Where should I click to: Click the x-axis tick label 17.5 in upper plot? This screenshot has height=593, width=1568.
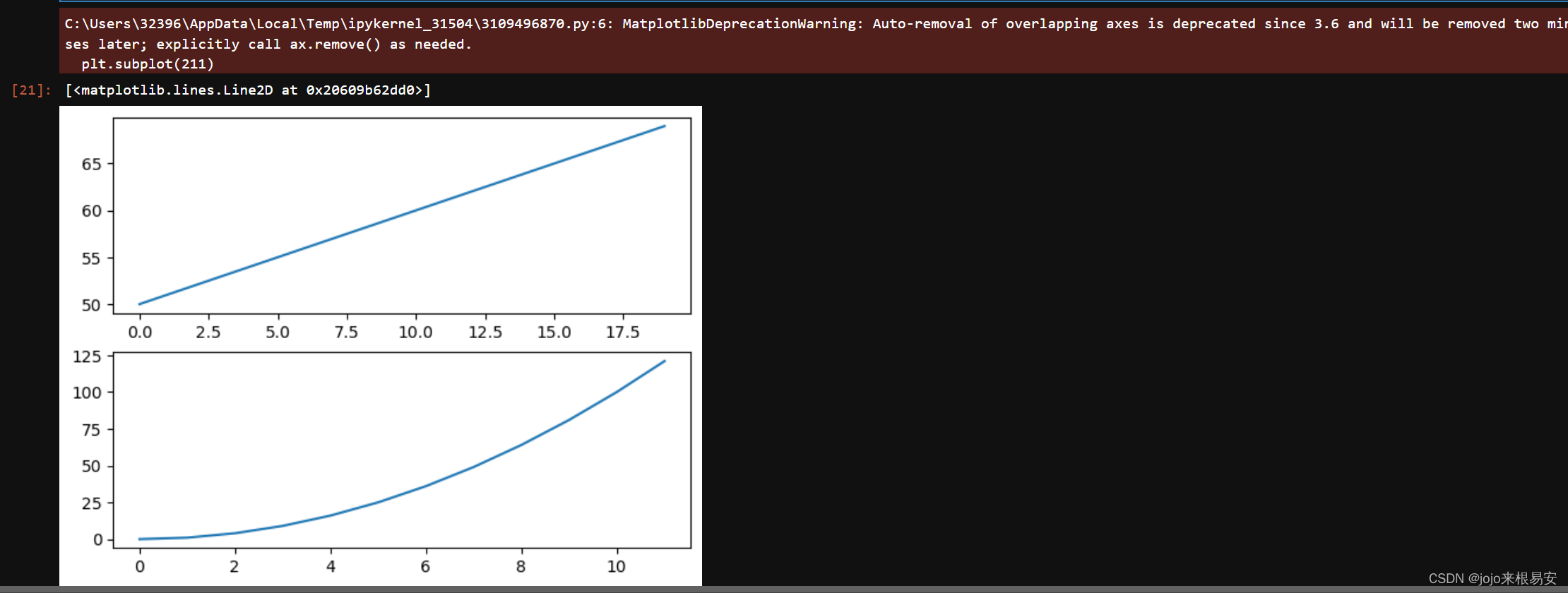(x=622, y=333)
